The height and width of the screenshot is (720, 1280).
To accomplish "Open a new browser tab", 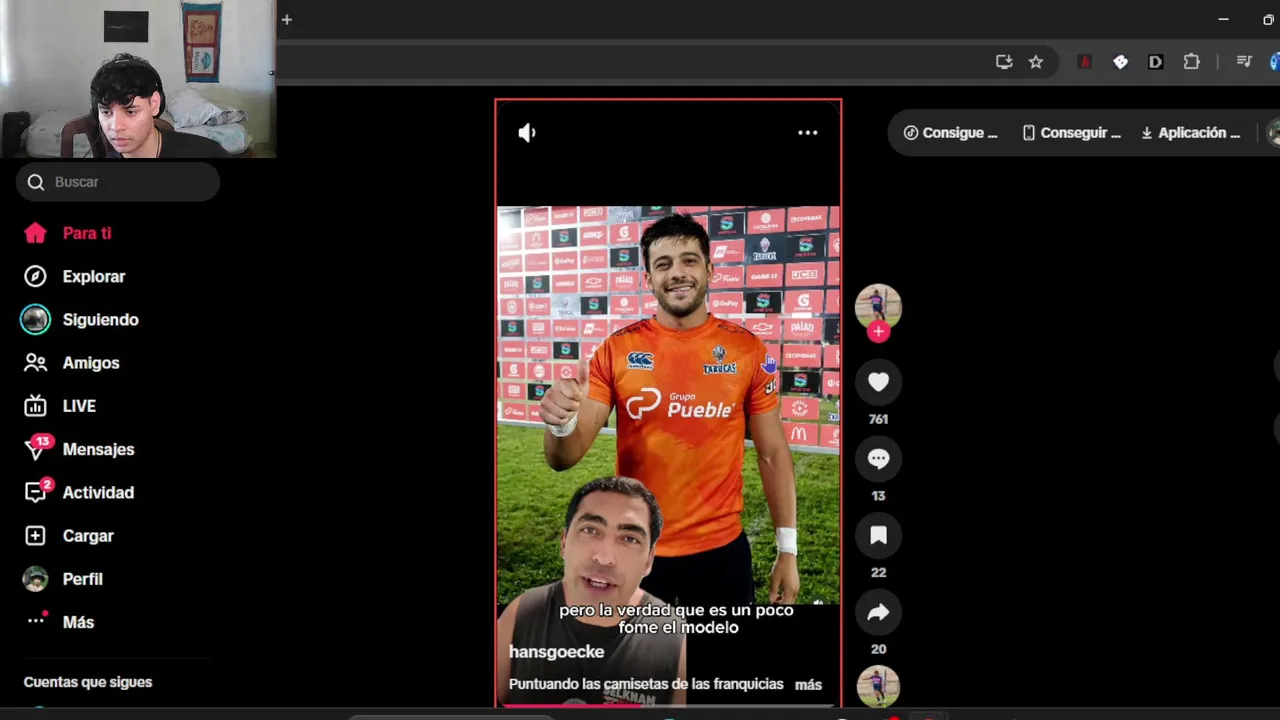I will (x=286, y=19).
